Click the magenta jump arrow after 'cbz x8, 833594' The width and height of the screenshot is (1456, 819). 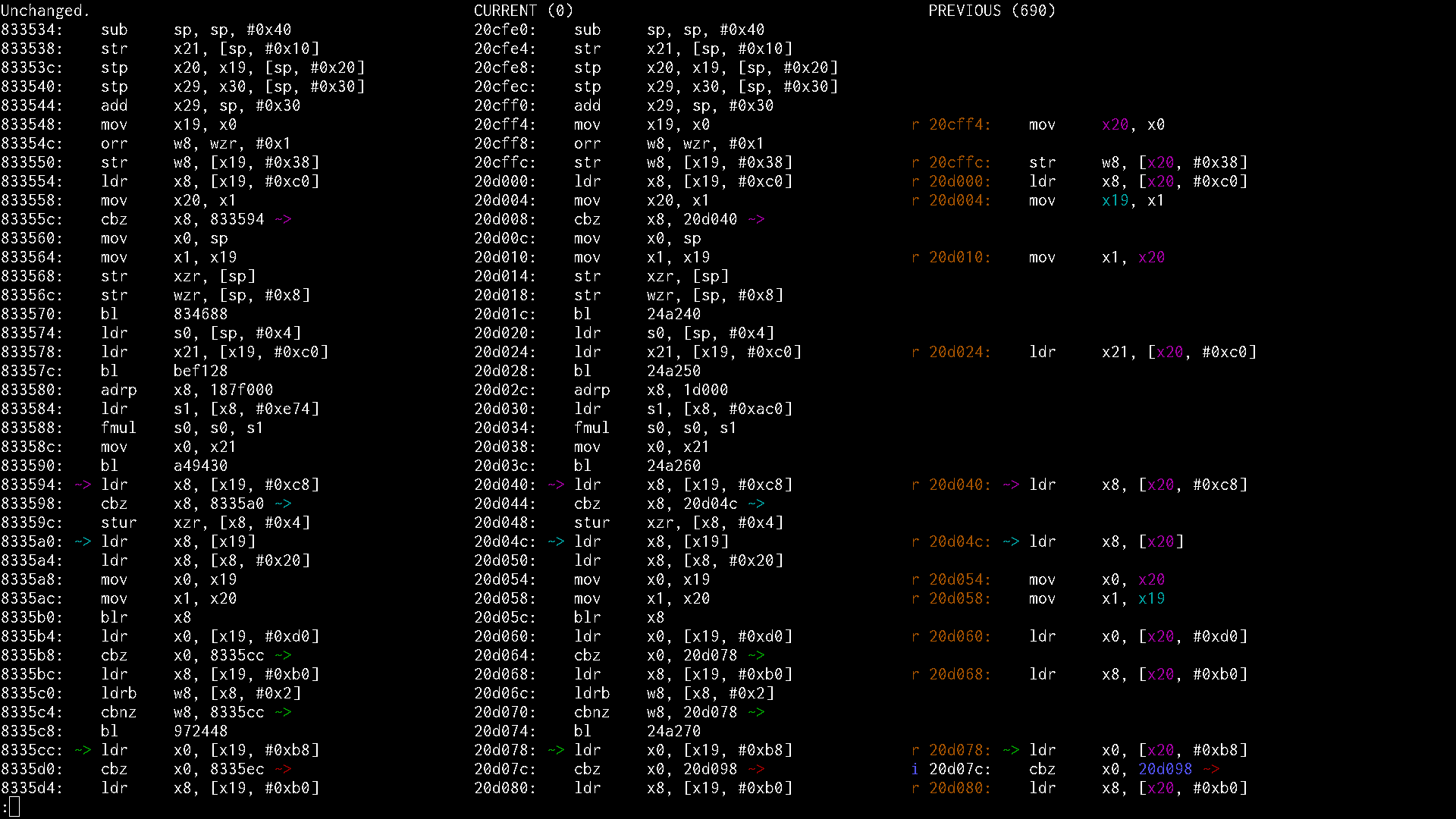283,219
